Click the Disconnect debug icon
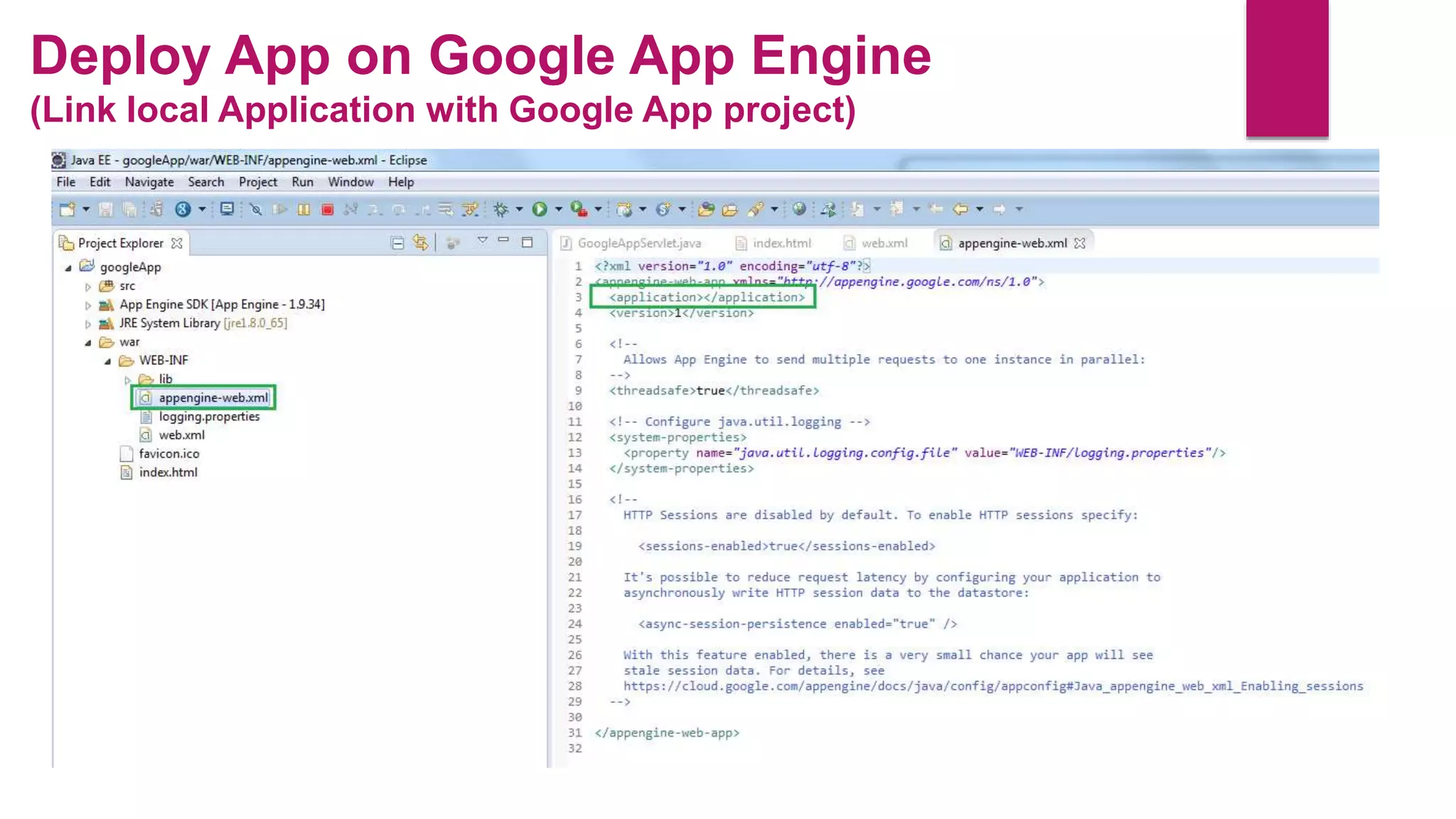The height and width of the screenshot is (819, 1456). [350, 209]
